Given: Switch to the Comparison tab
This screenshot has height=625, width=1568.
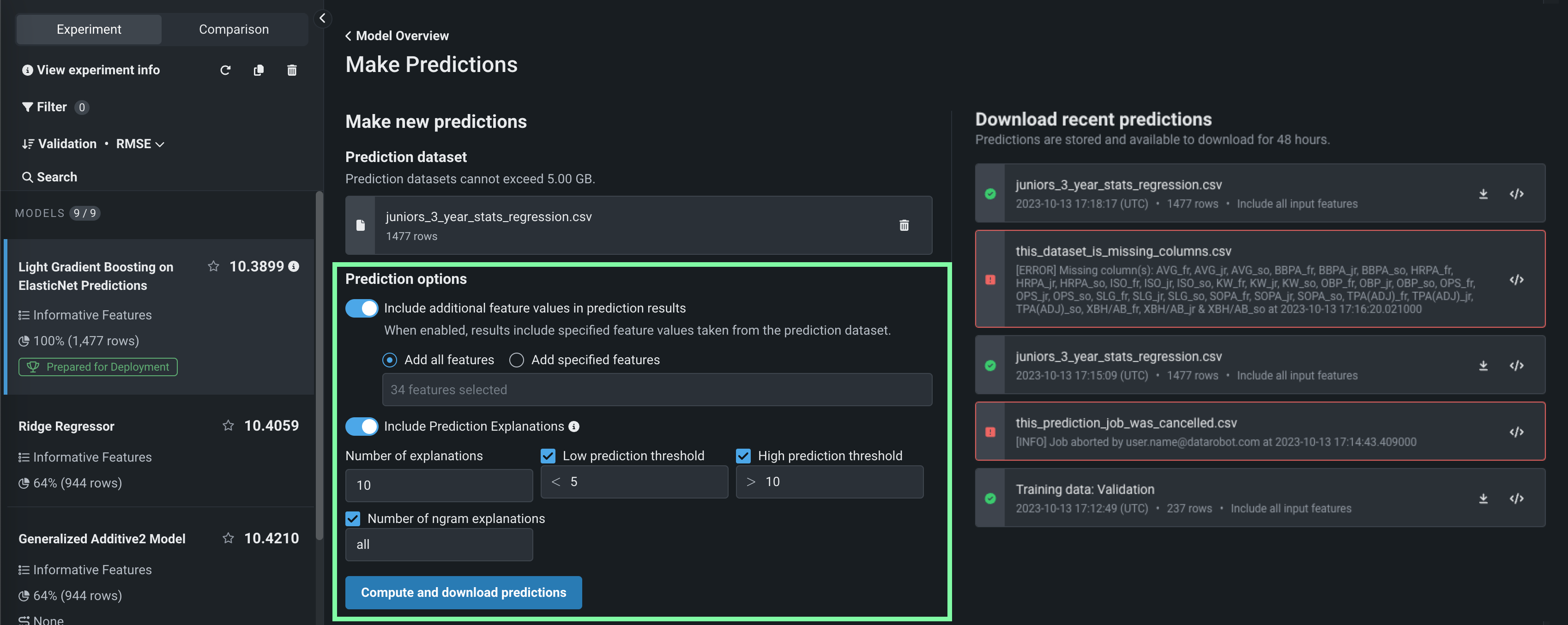Looking at the screenshot, I should click(234, 29).
